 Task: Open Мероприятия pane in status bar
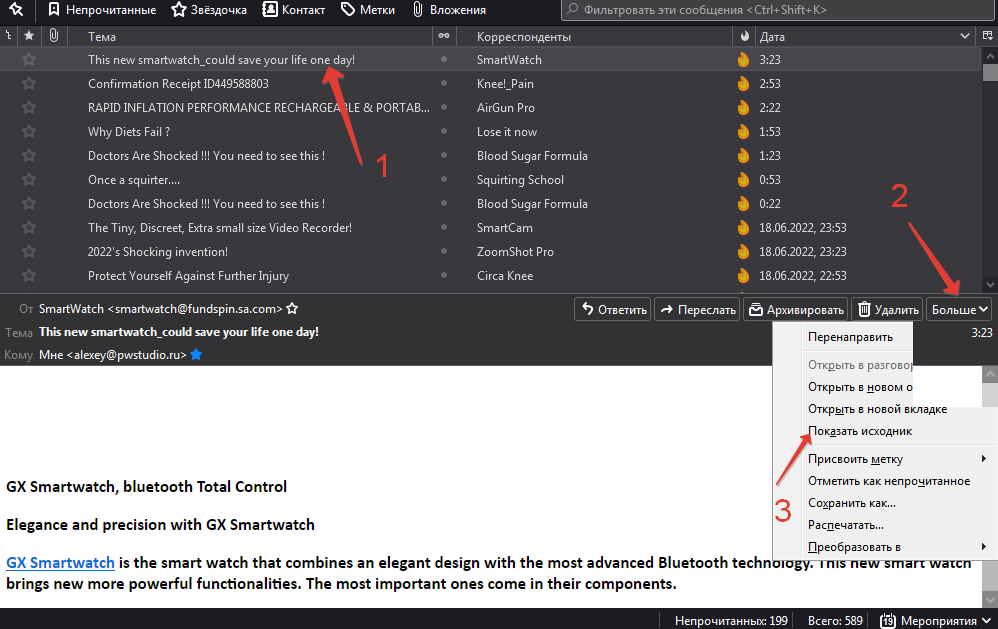tap(936, 621)
